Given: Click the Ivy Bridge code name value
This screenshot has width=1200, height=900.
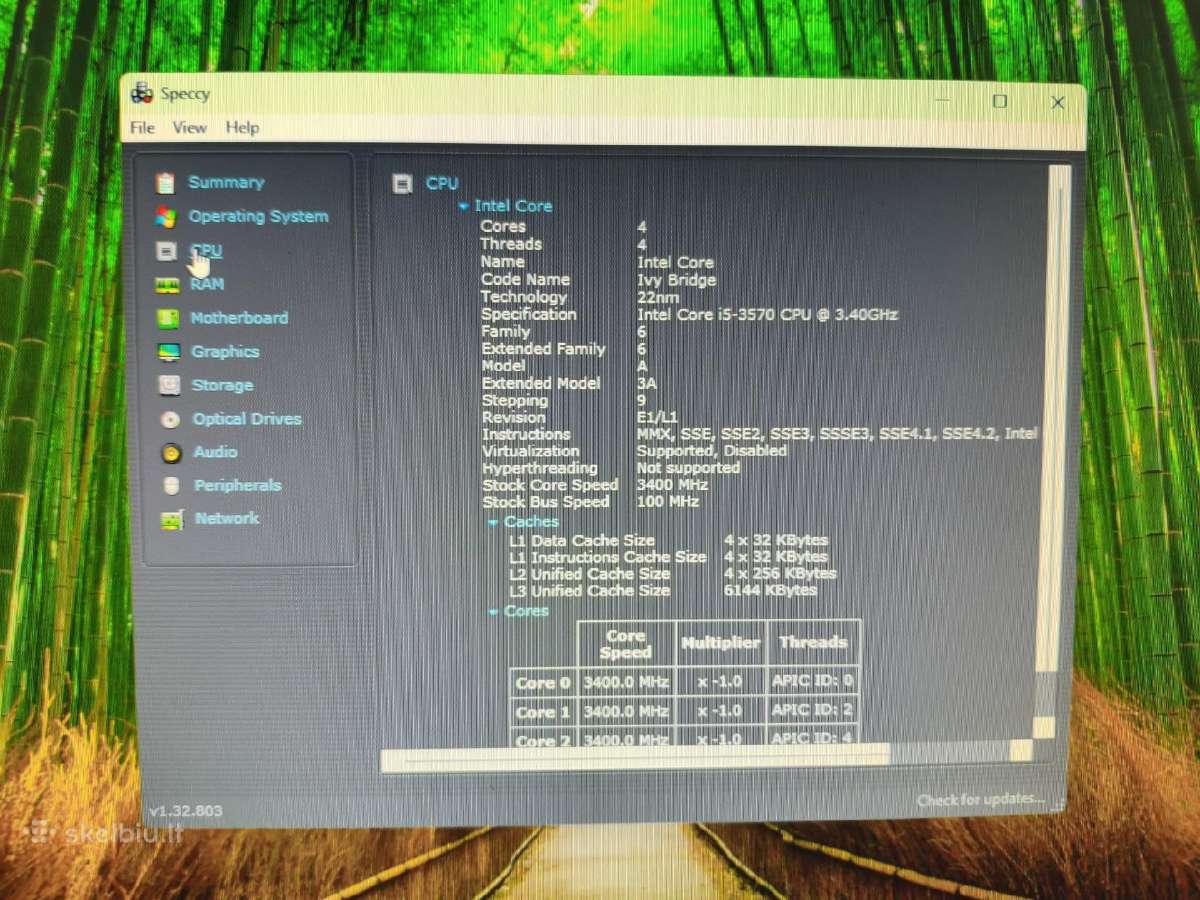Looking at the screenshot, I should 677,281.
